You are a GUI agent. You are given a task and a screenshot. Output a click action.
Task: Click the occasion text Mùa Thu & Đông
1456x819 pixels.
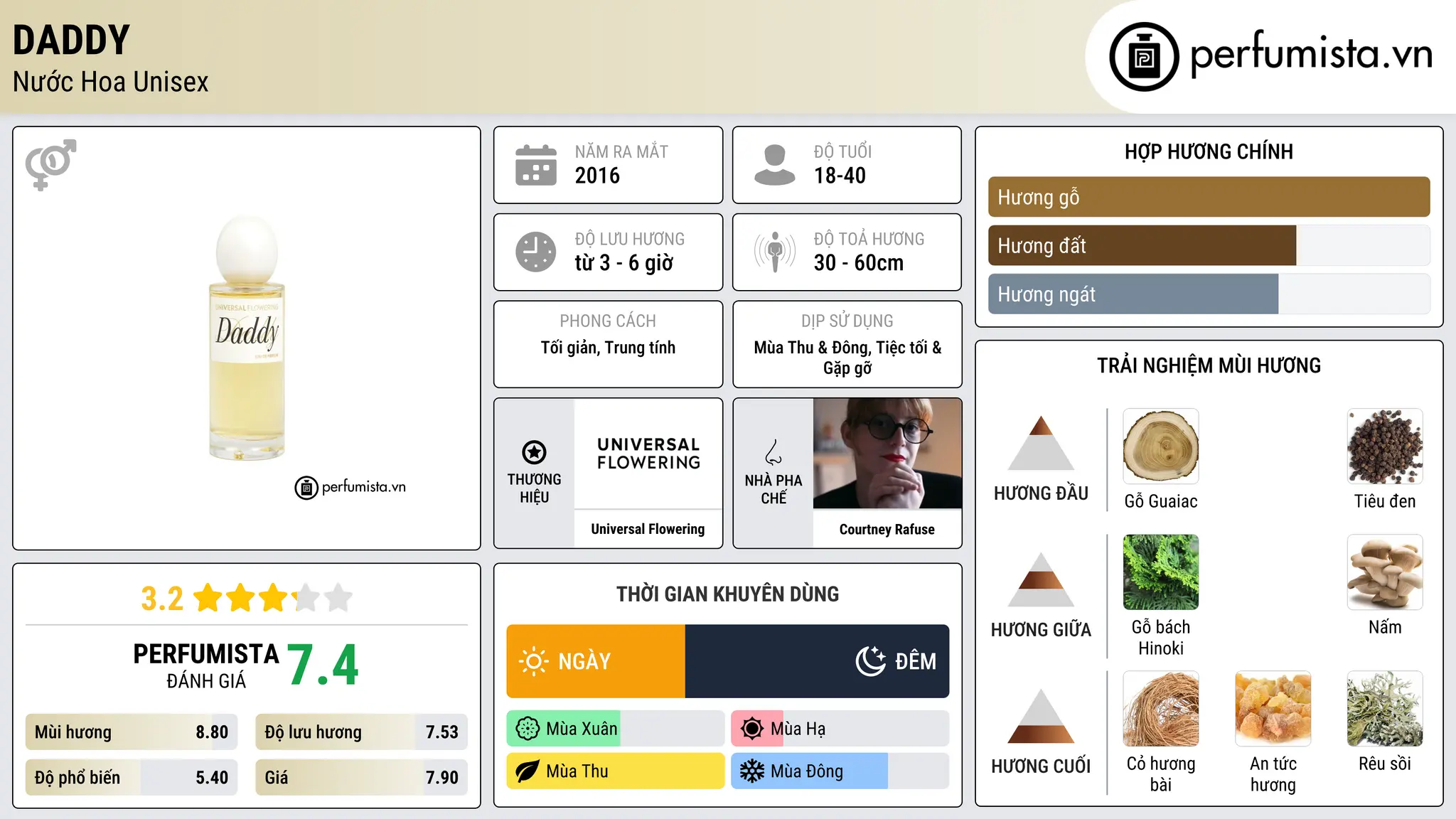coord(812,348)
